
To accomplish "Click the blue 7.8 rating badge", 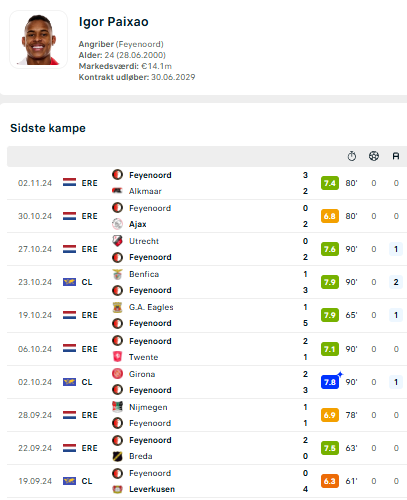I will pos(330,382).
